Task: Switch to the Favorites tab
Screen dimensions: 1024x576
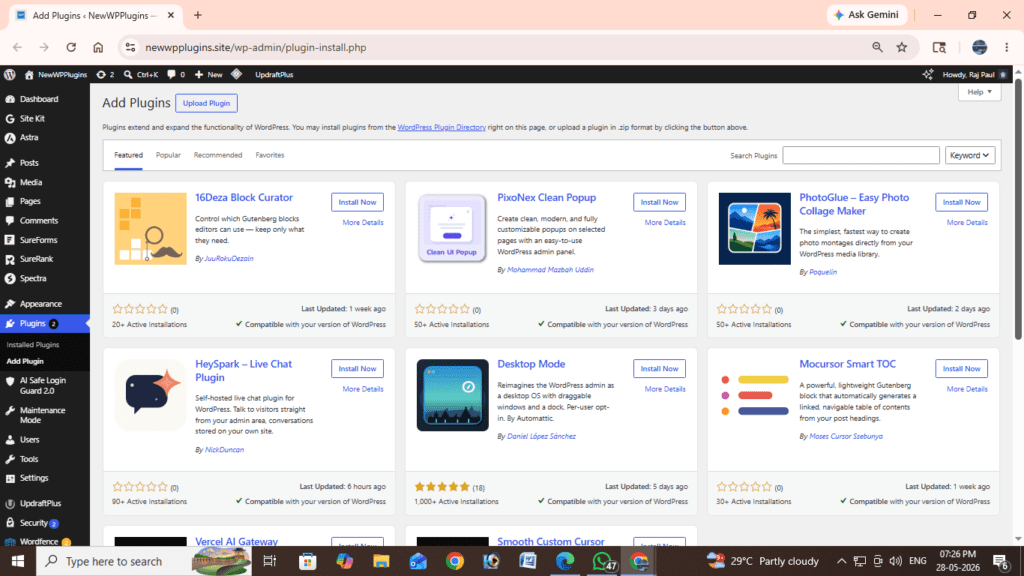Action: 270,155
